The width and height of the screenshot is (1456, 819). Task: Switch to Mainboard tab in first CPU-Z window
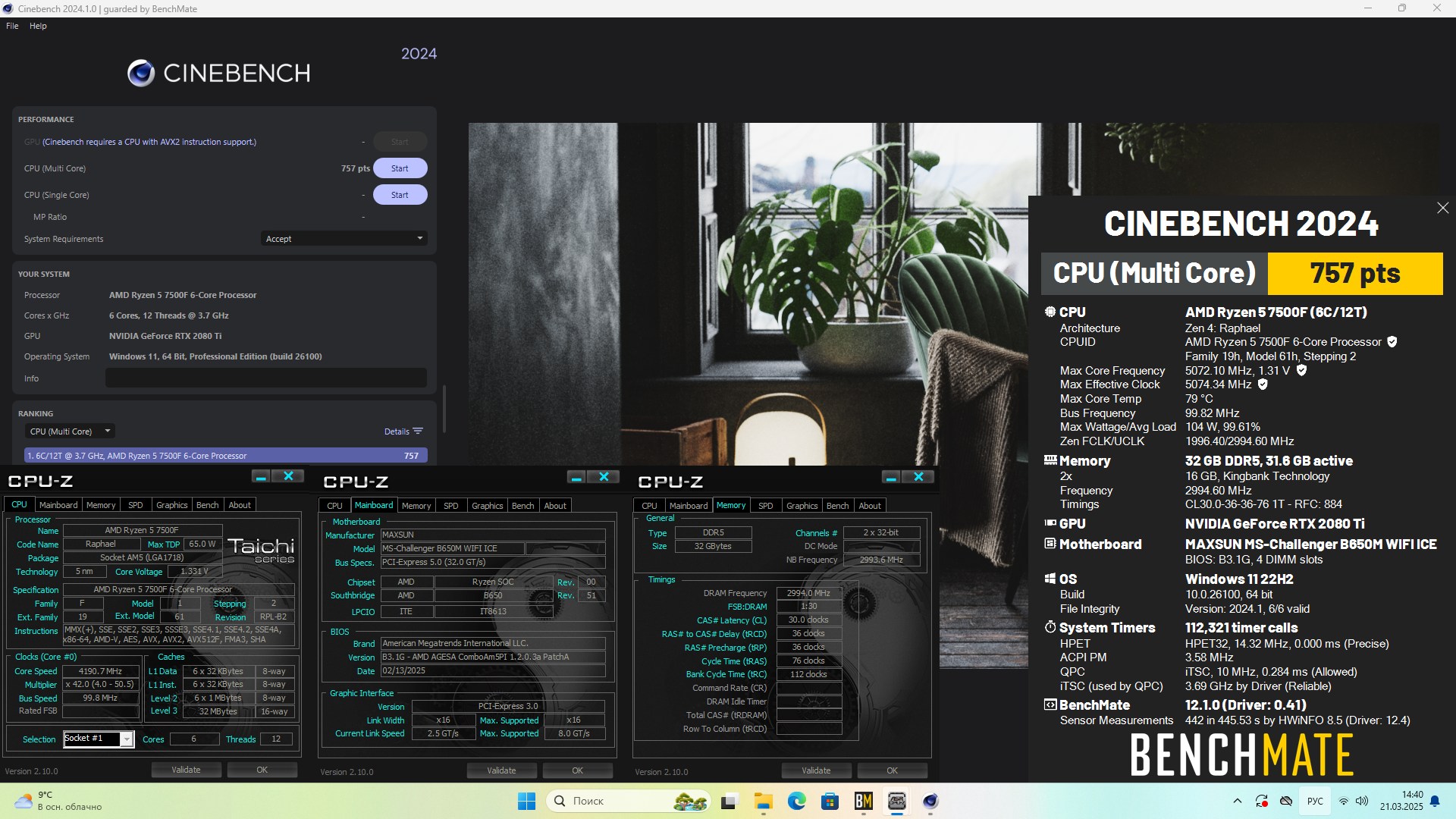tap(58, 505)
